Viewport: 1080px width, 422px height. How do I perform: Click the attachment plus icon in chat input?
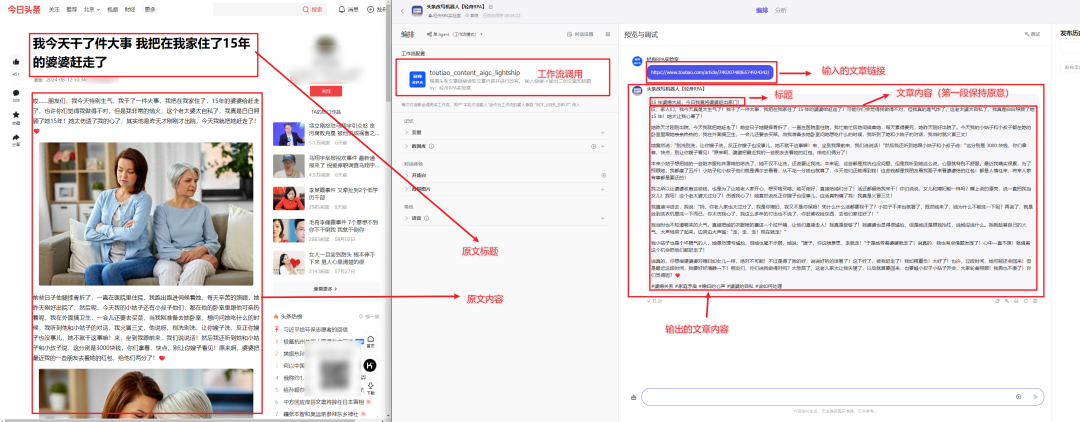[1018, 397]
